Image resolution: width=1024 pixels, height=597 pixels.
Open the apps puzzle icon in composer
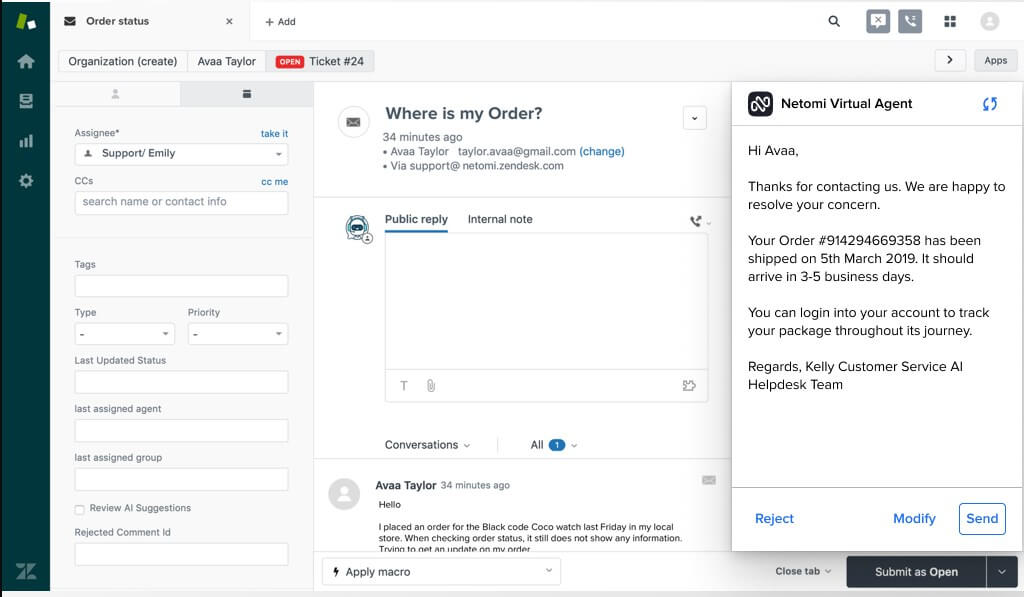click(x=689, y=385)
